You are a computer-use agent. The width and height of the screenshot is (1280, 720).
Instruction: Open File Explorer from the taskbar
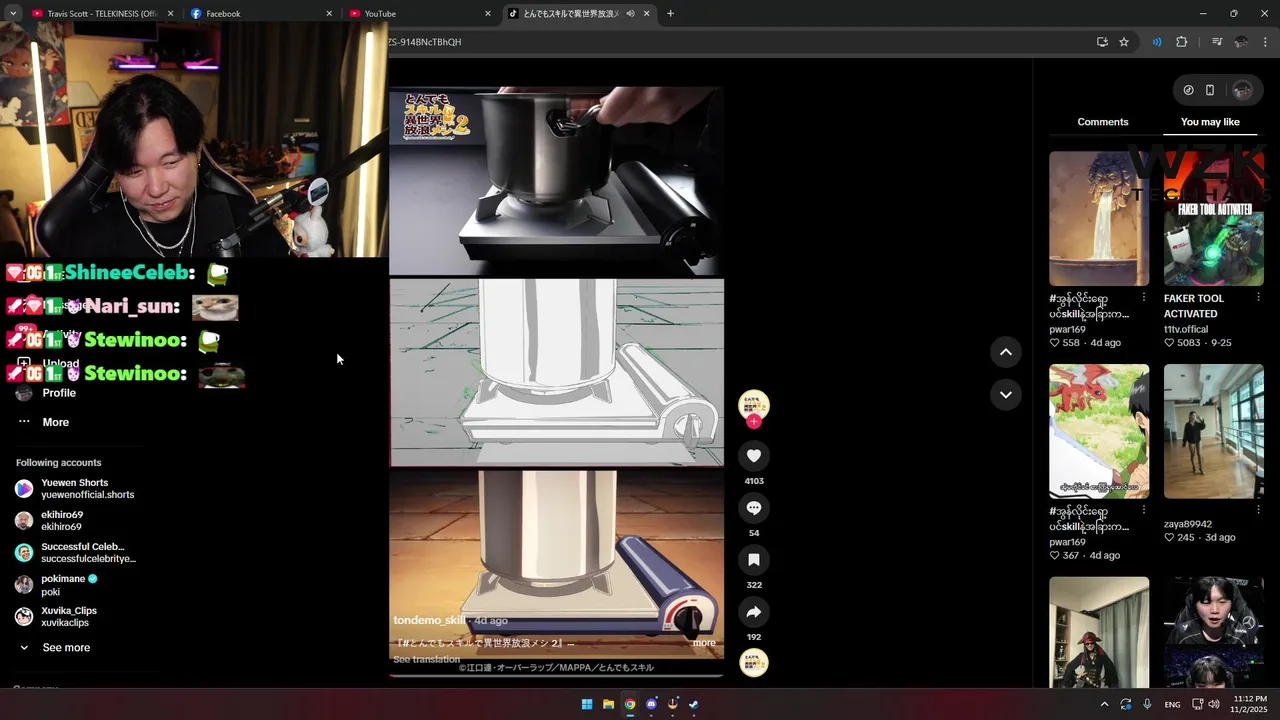click(x=608, y=704)
